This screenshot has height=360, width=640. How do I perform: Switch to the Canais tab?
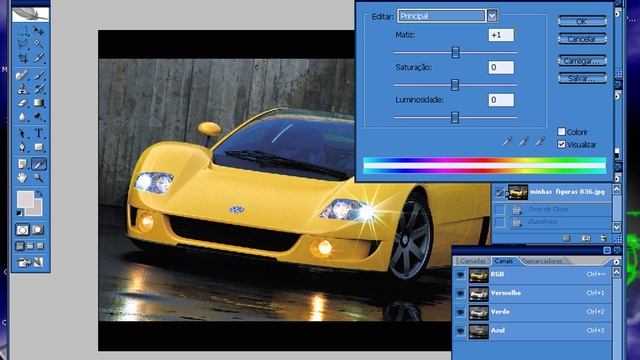click(x=504, y=261)
